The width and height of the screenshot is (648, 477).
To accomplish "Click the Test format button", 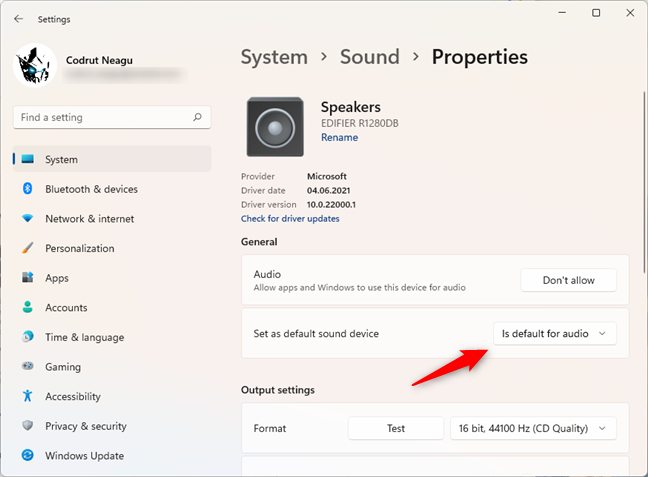I will tap(396, 428).
